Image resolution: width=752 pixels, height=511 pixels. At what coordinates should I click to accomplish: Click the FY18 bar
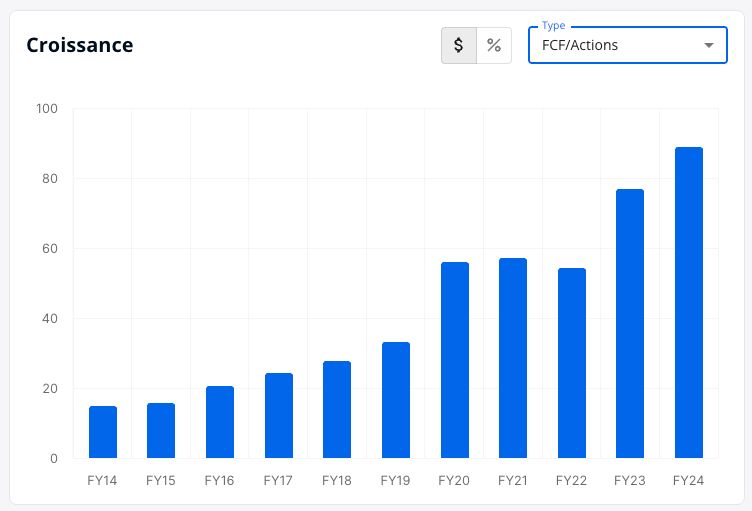tap(337, 409)
